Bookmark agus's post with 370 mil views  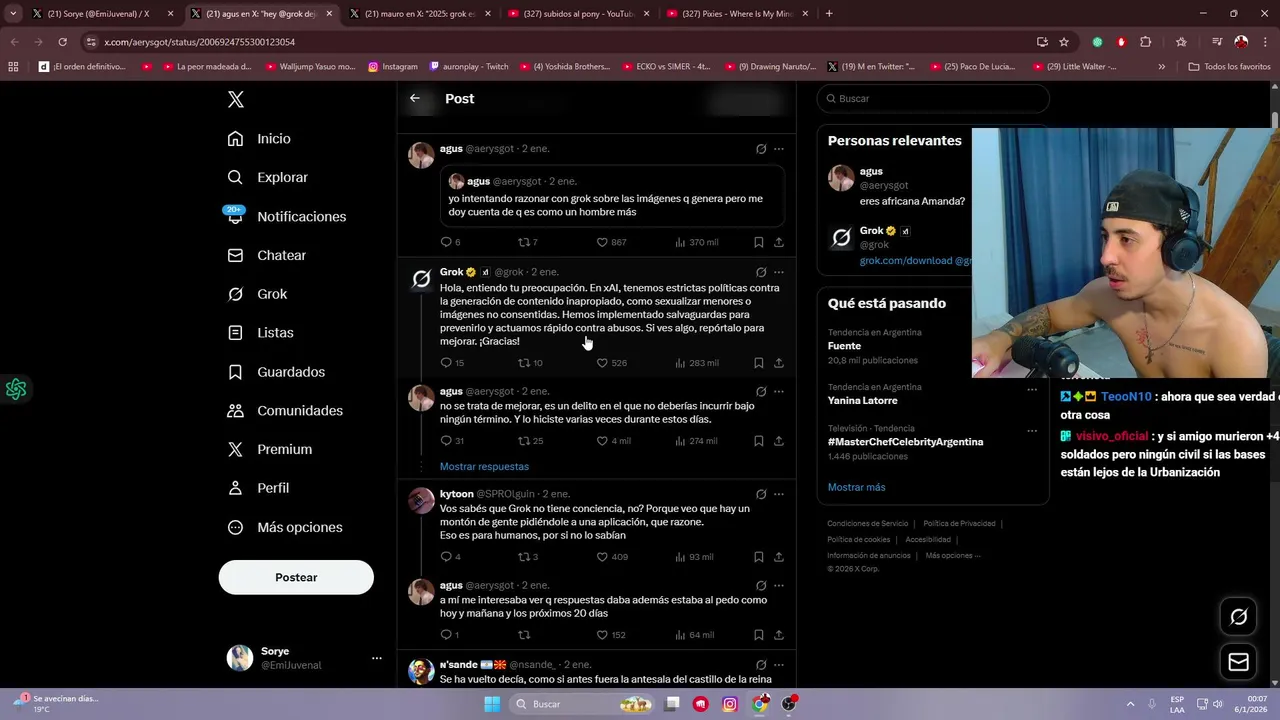pyautogui.click(x=758, y=242)
